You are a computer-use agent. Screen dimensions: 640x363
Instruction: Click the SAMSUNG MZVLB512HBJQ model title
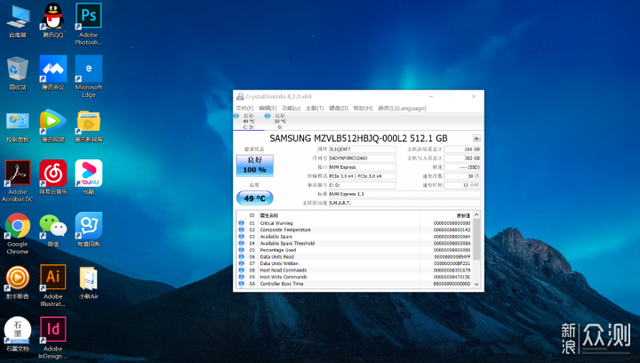click(x=358, y=138)
